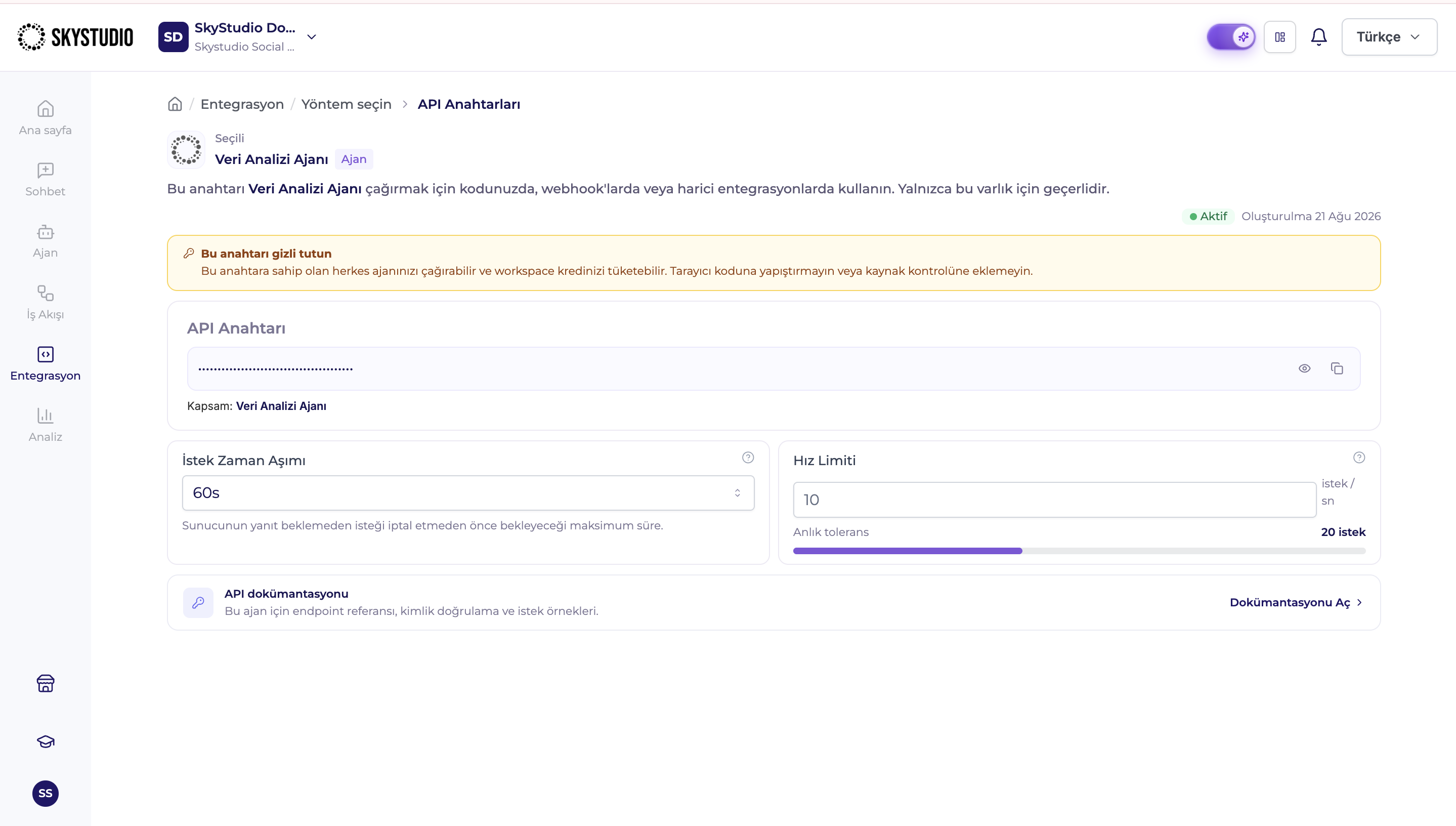Click the Anlık tolerans progress bar
The width and height of the screenshot is (1456, 826).
[1080, 551]
